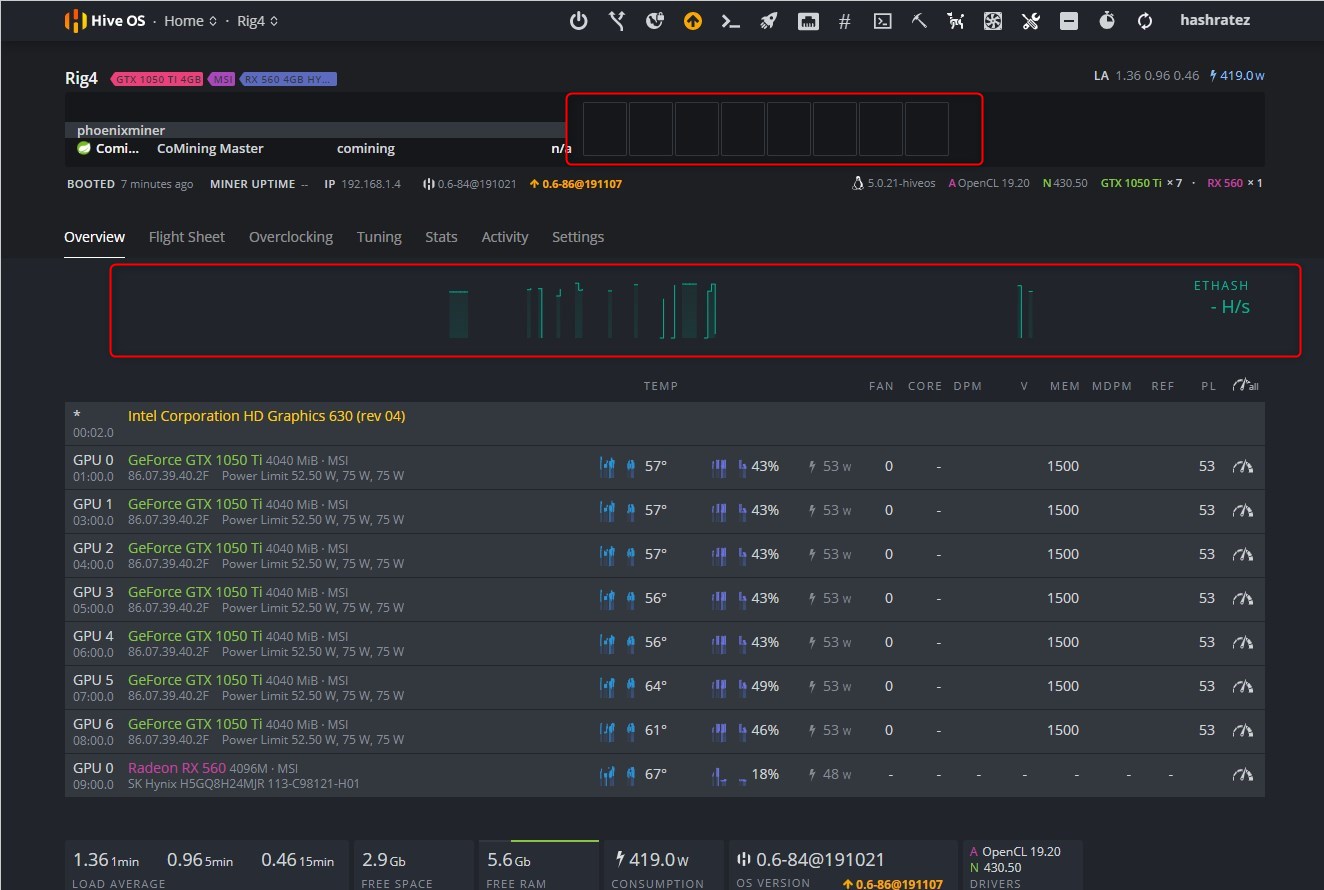Click the 1500 MEM value in GPU 3 row

coord(1063,598)
